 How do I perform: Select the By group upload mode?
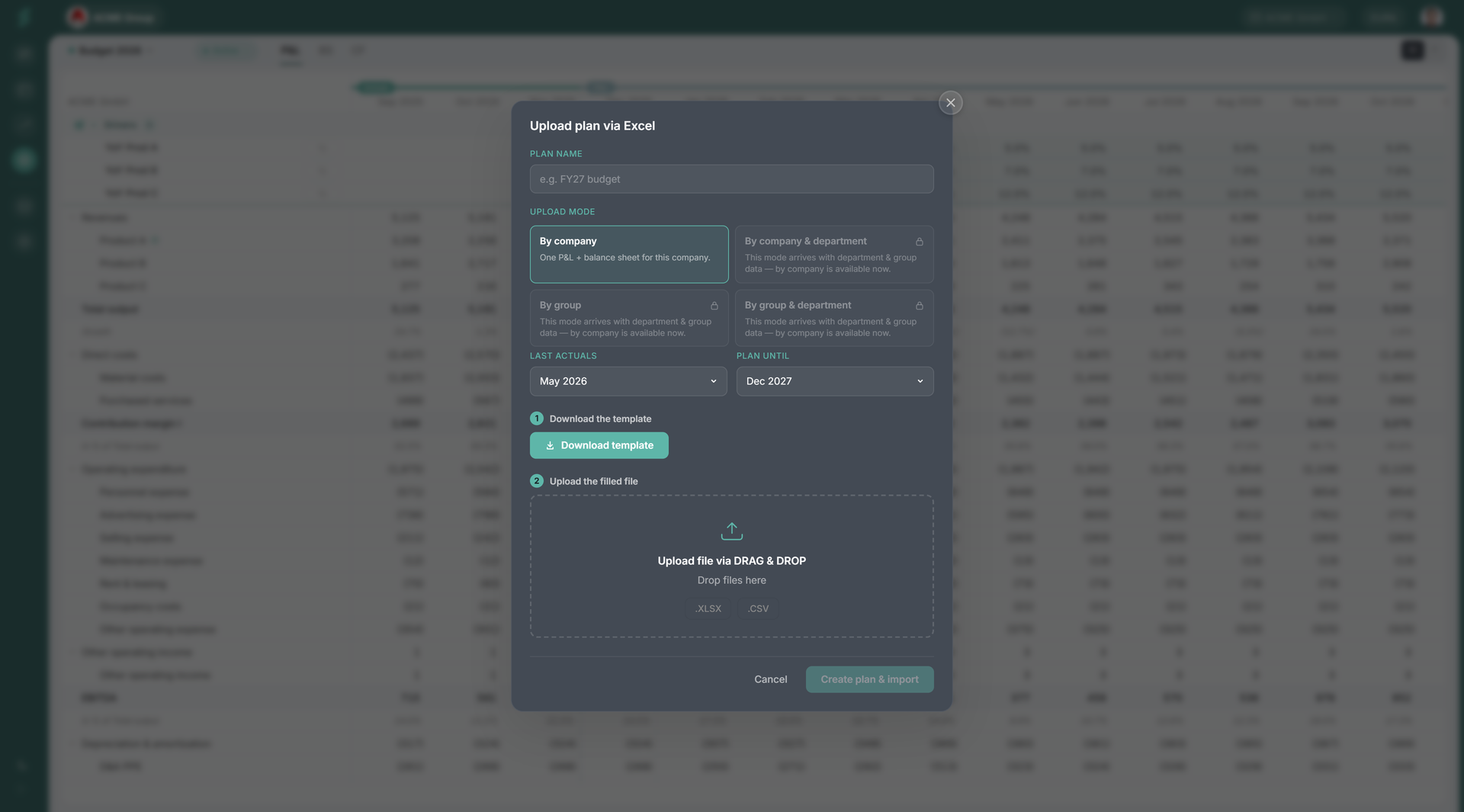[x=629, y=318]
